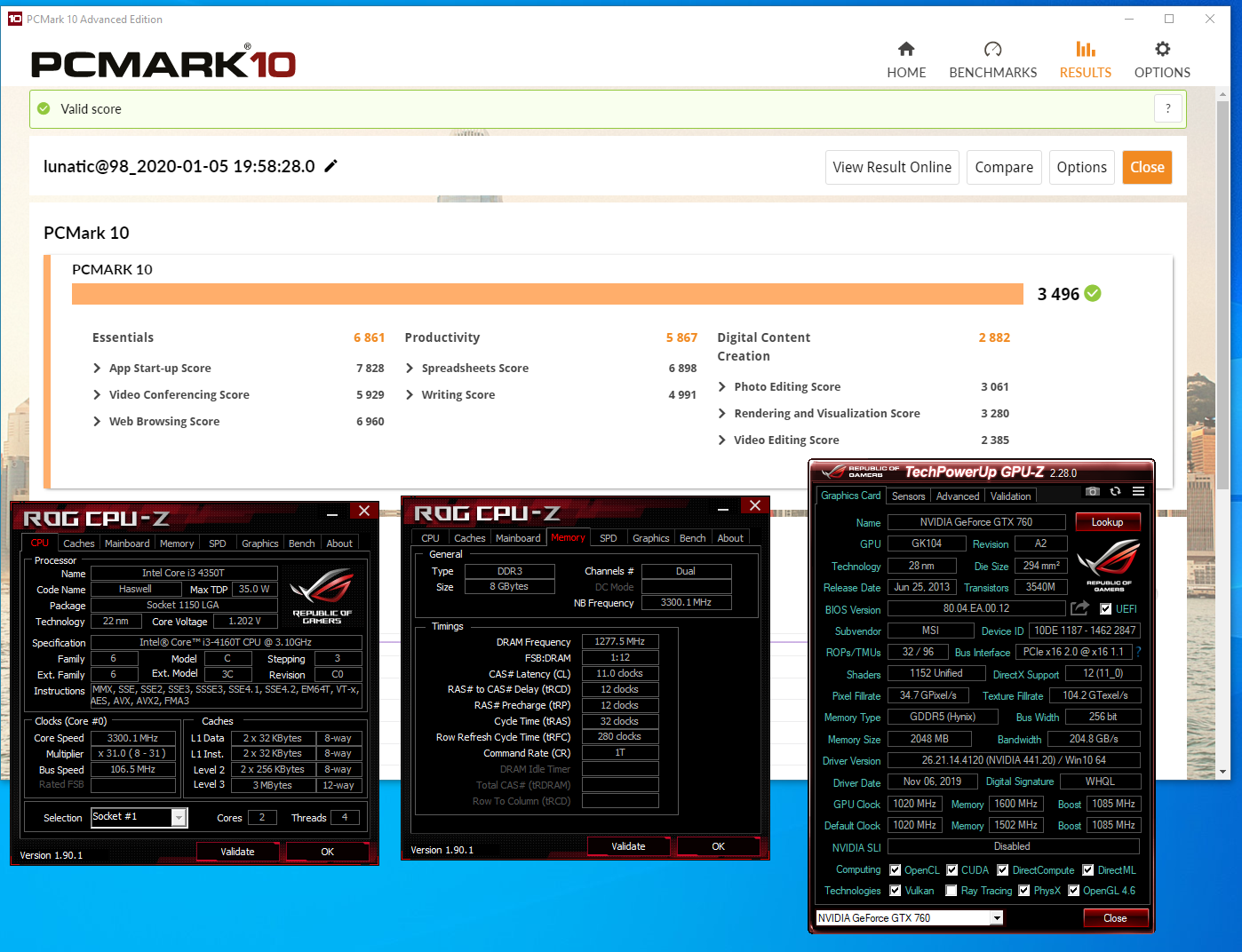
Task: Expand Web Browsing Score
Action: click(97, 421)
